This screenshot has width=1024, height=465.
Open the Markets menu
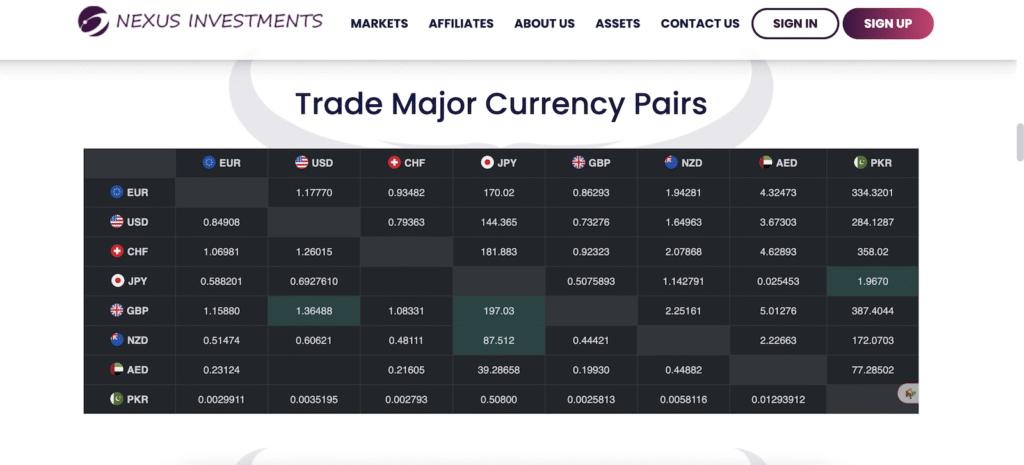[379, 23]
